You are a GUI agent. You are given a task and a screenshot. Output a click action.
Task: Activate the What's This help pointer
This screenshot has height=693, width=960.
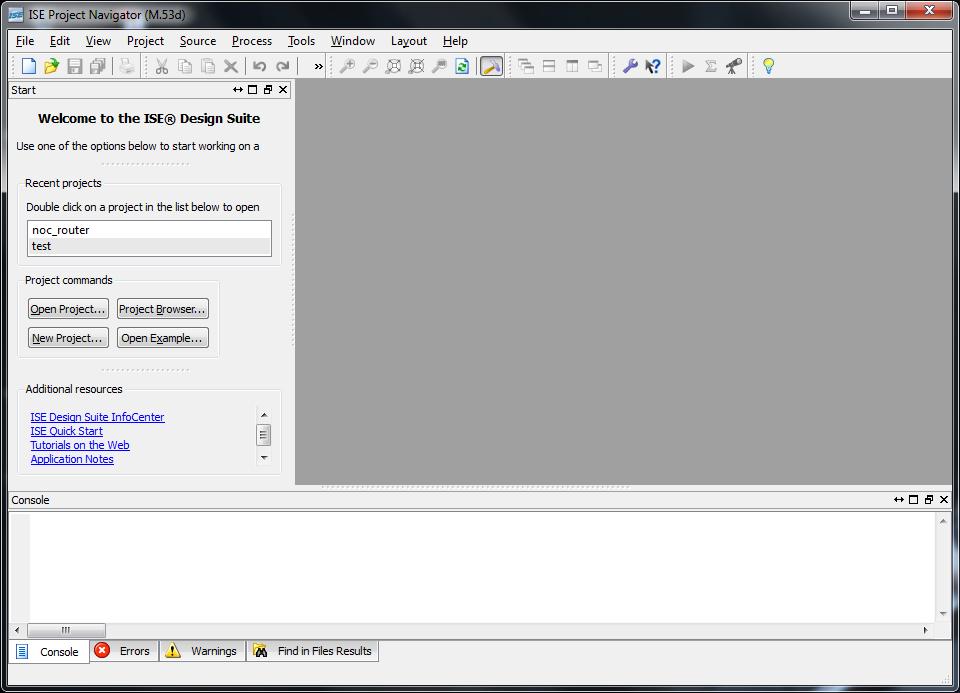(653, 66)
